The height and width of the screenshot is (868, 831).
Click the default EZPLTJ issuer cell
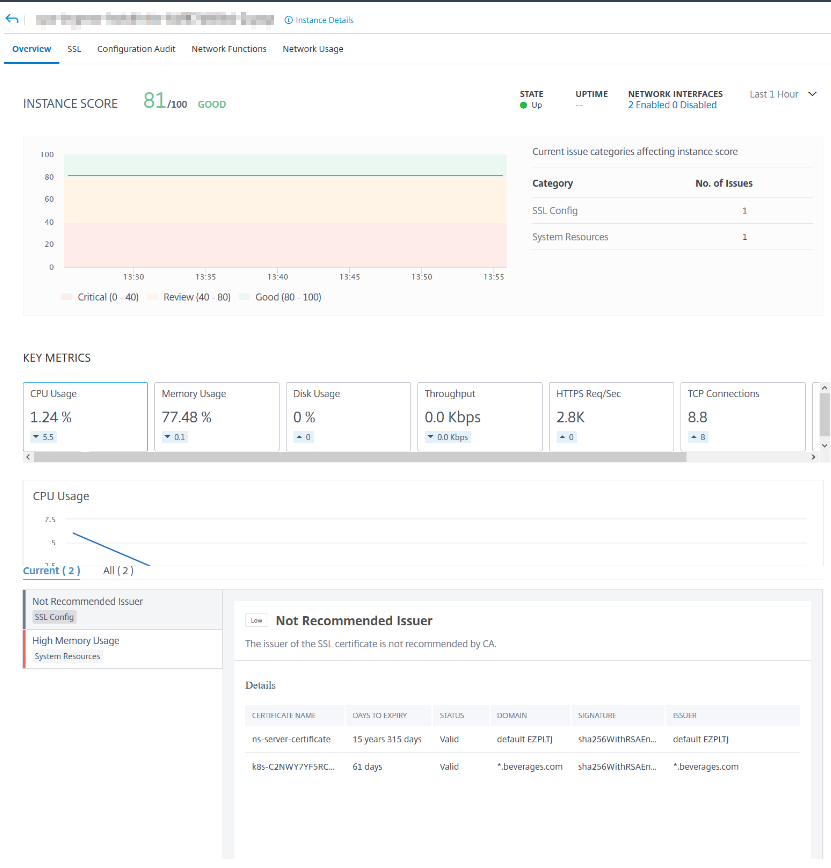(700, 739)
